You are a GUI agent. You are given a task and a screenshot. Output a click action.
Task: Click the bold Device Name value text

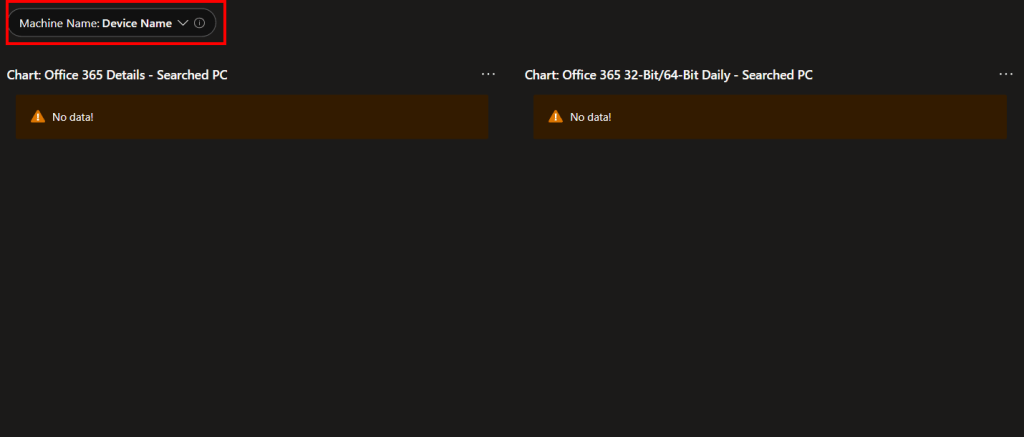point(137,23)
